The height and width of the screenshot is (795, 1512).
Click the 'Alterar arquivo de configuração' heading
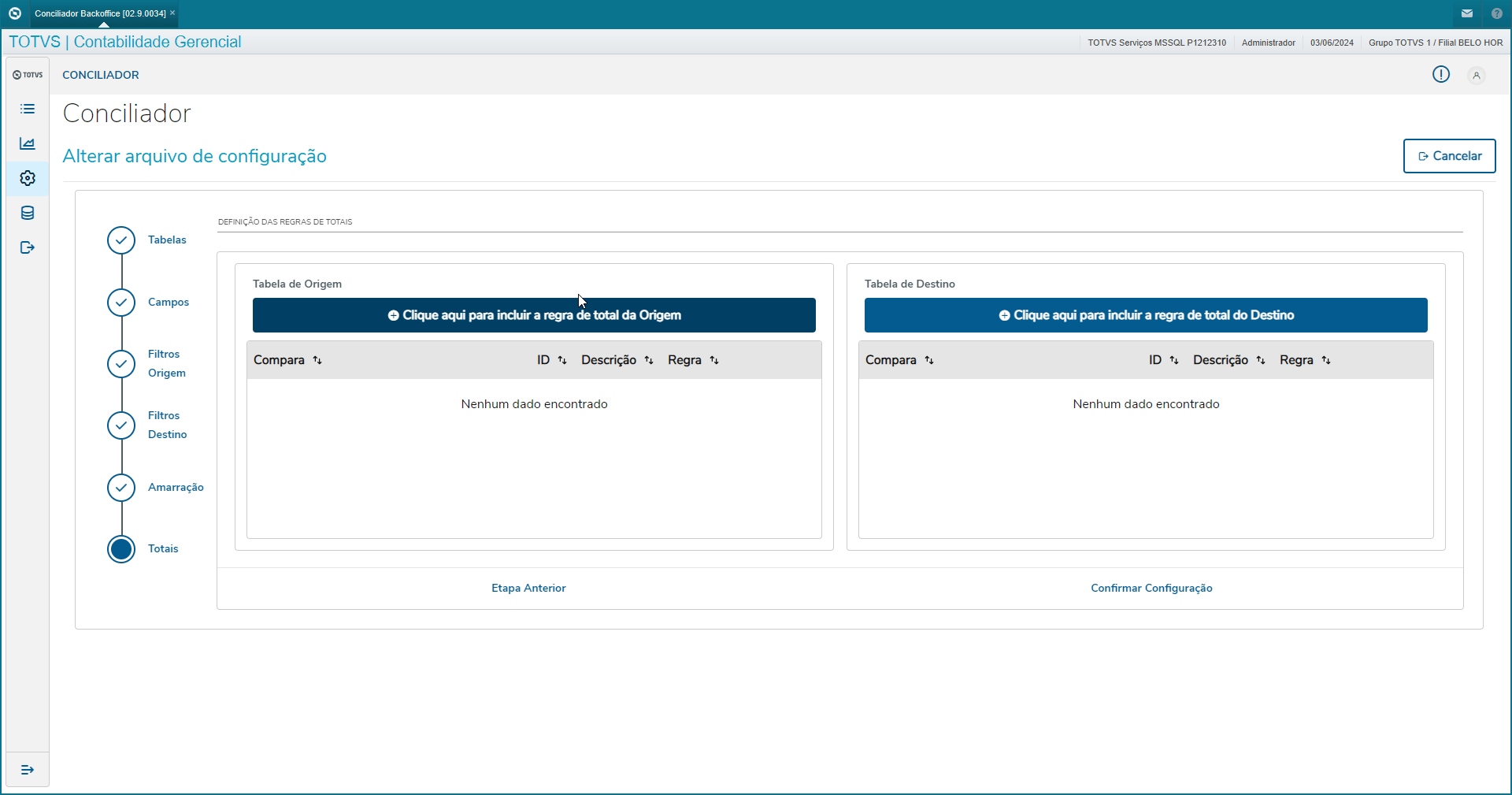(195, 156)
